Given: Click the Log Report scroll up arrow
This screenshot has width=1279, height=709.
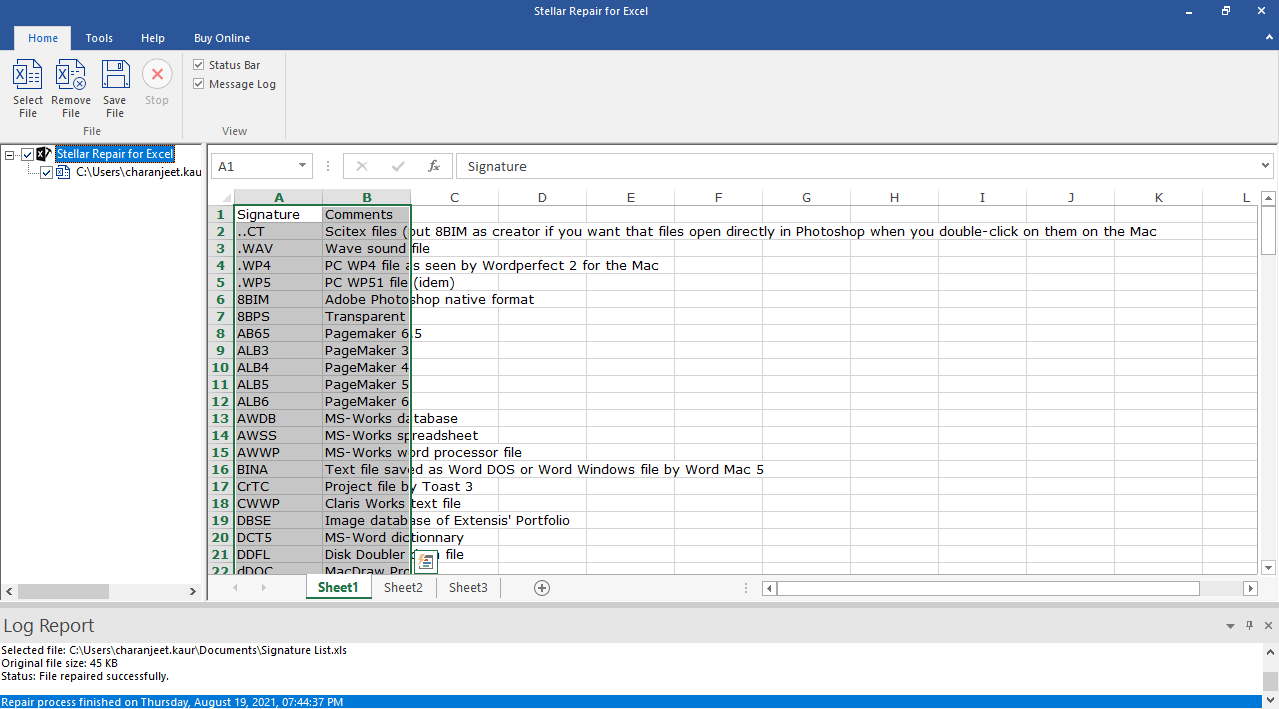Looking at the screenshot, I should (1268, 650).
